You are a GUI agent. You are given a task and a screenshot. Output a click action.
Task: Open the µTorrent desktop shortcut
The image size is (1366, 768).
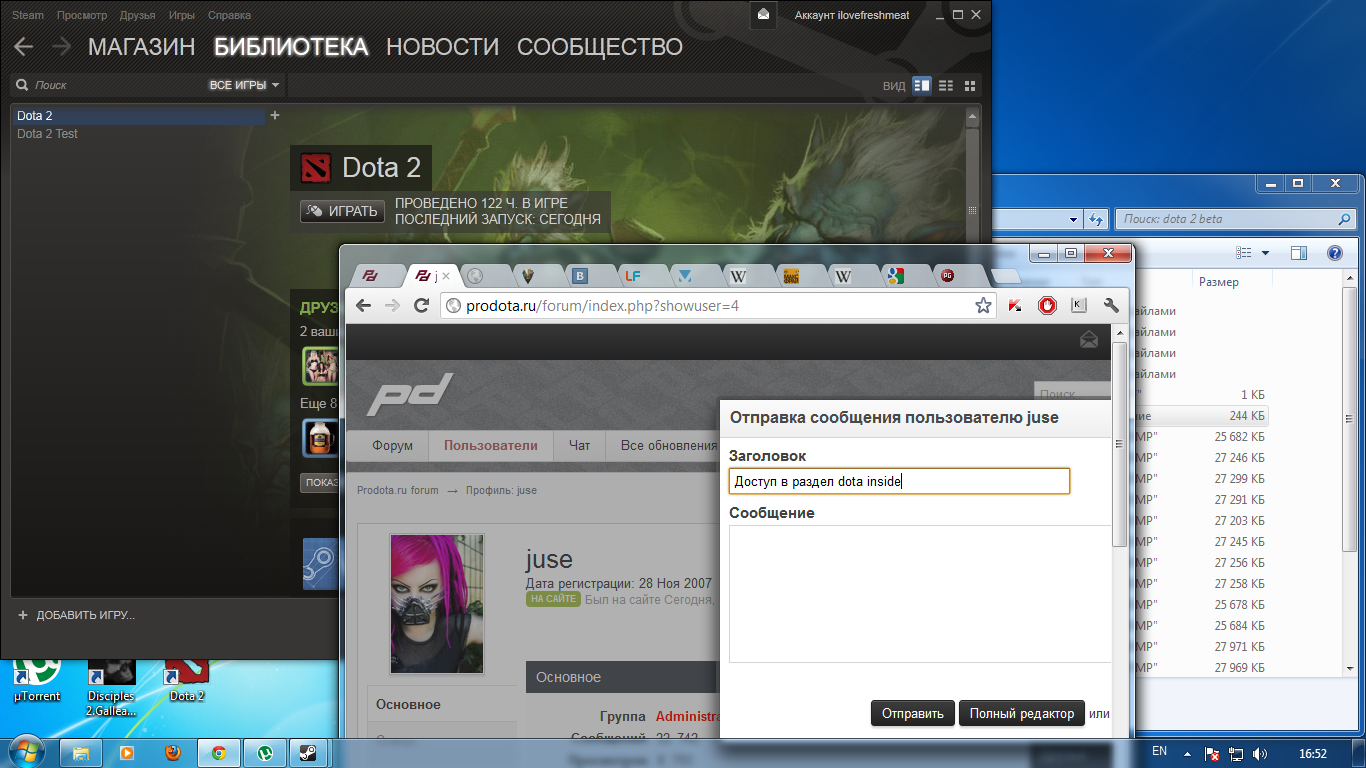tap(37, 681)
